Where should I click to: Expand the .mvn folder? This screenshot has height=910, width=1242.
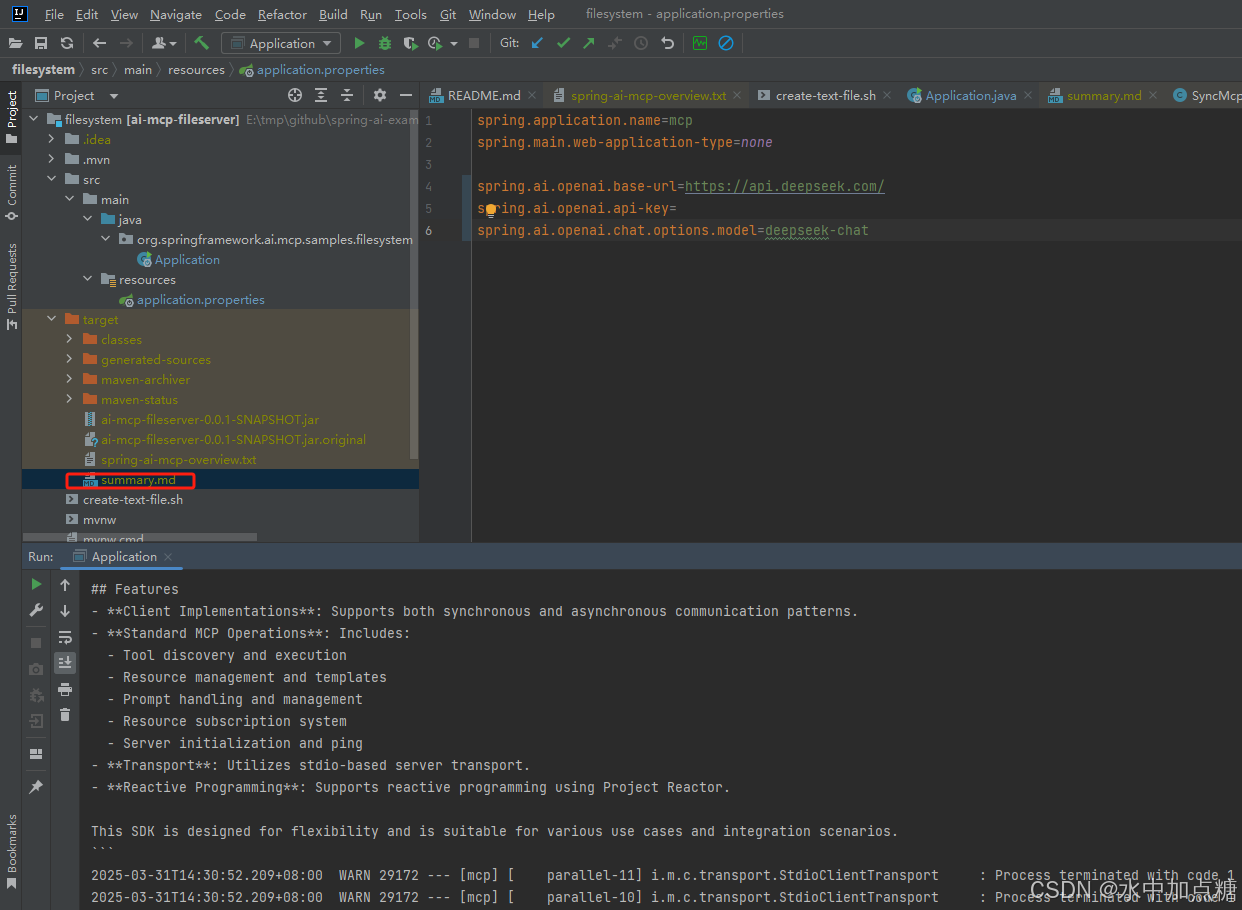(x=52, y=159)
